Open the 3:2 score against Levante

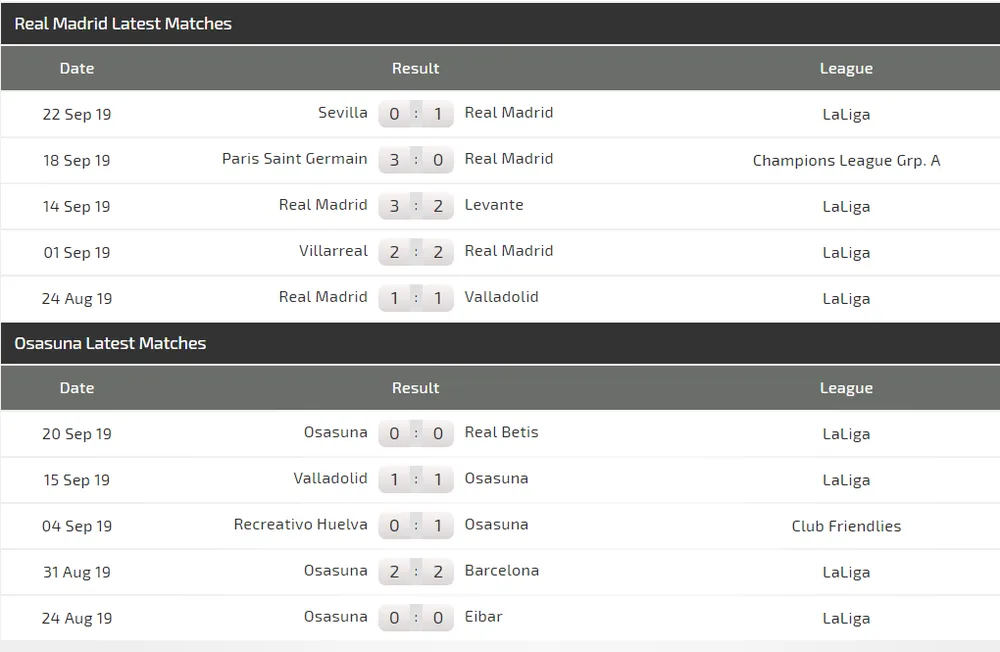point(416,206)
